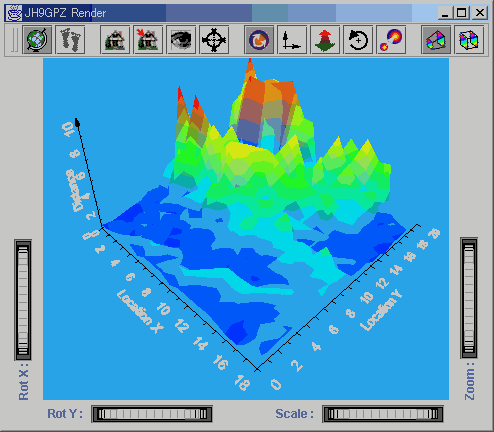Click the red peak of the 3D surface
This screenshot has width=494, height=432.
click(x=250, y=67)
